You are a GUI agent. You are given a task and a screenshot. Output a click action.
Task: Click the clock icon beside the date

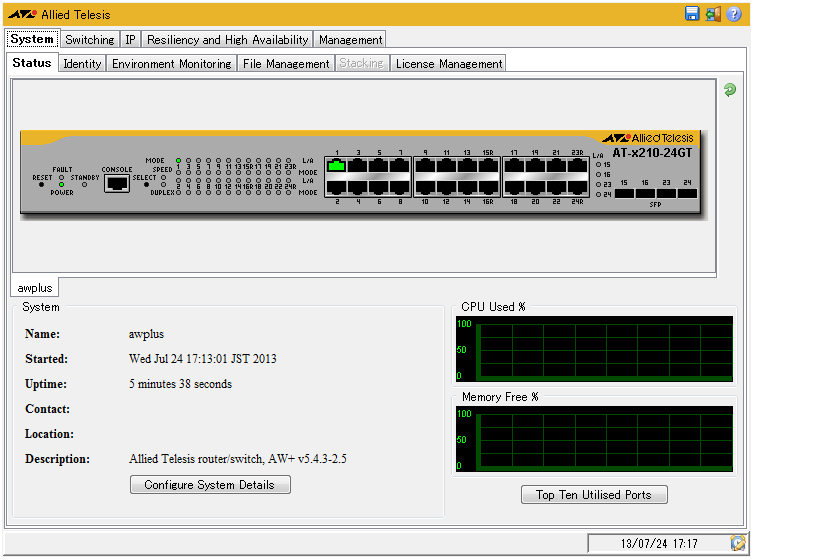(x=738, y=543)
